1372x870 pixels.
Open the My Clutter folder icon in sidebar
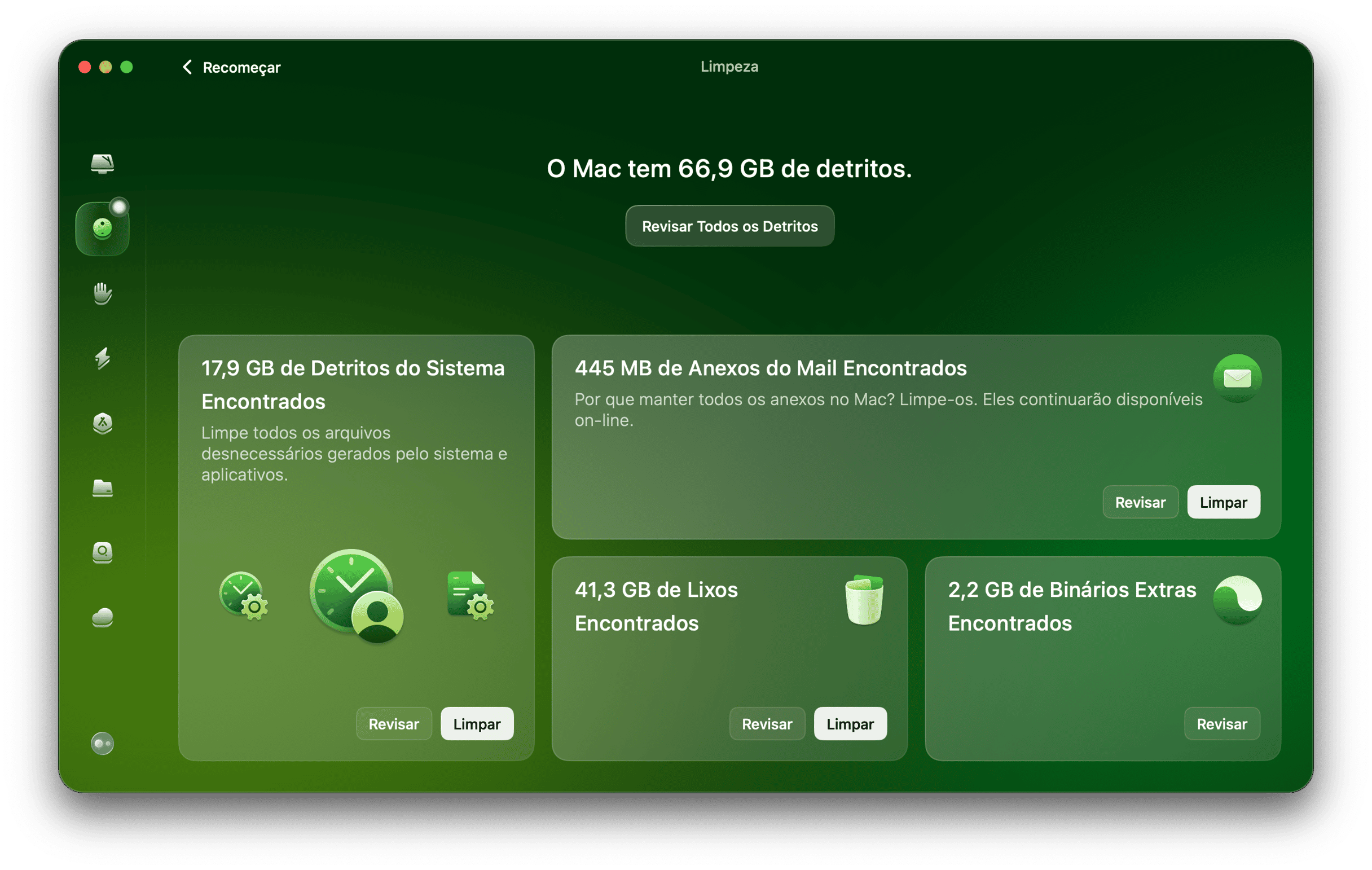pyautogui.click(x=103, y=489)
